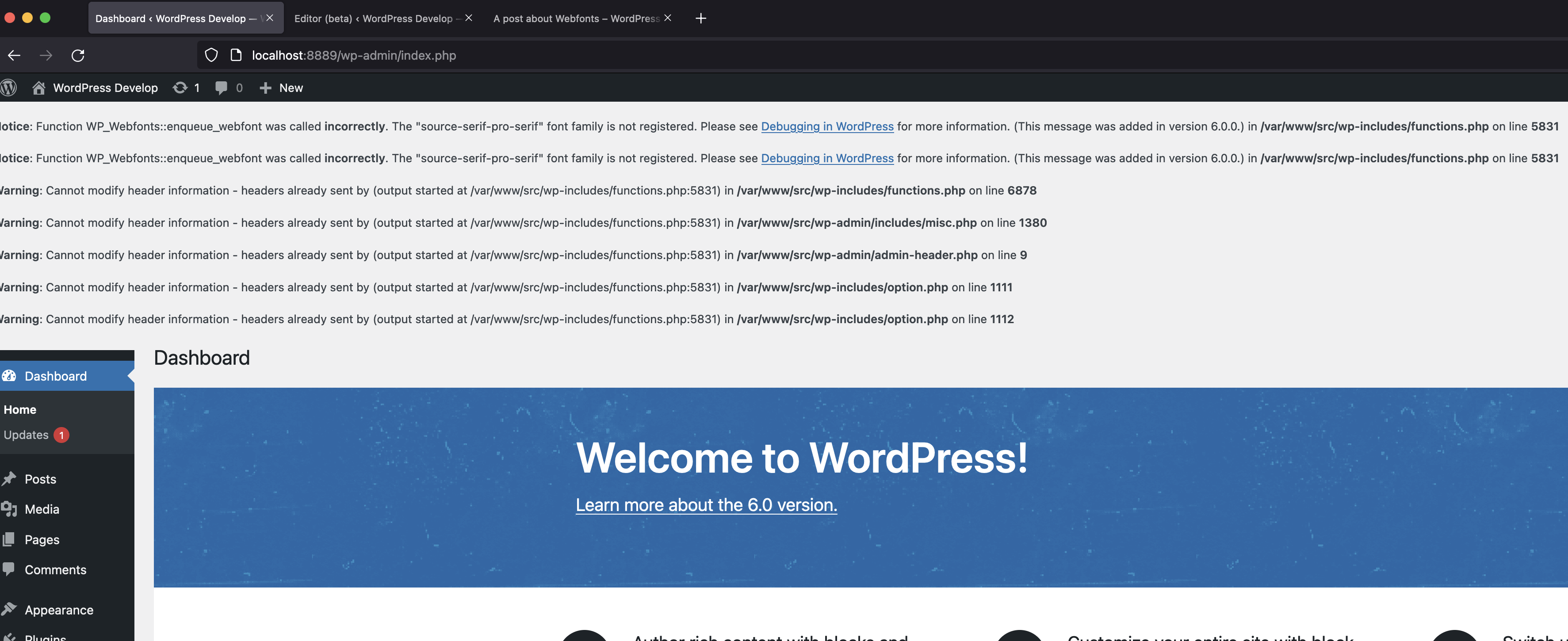
Task: Click the Media library icon
Action: coord(10,509)
